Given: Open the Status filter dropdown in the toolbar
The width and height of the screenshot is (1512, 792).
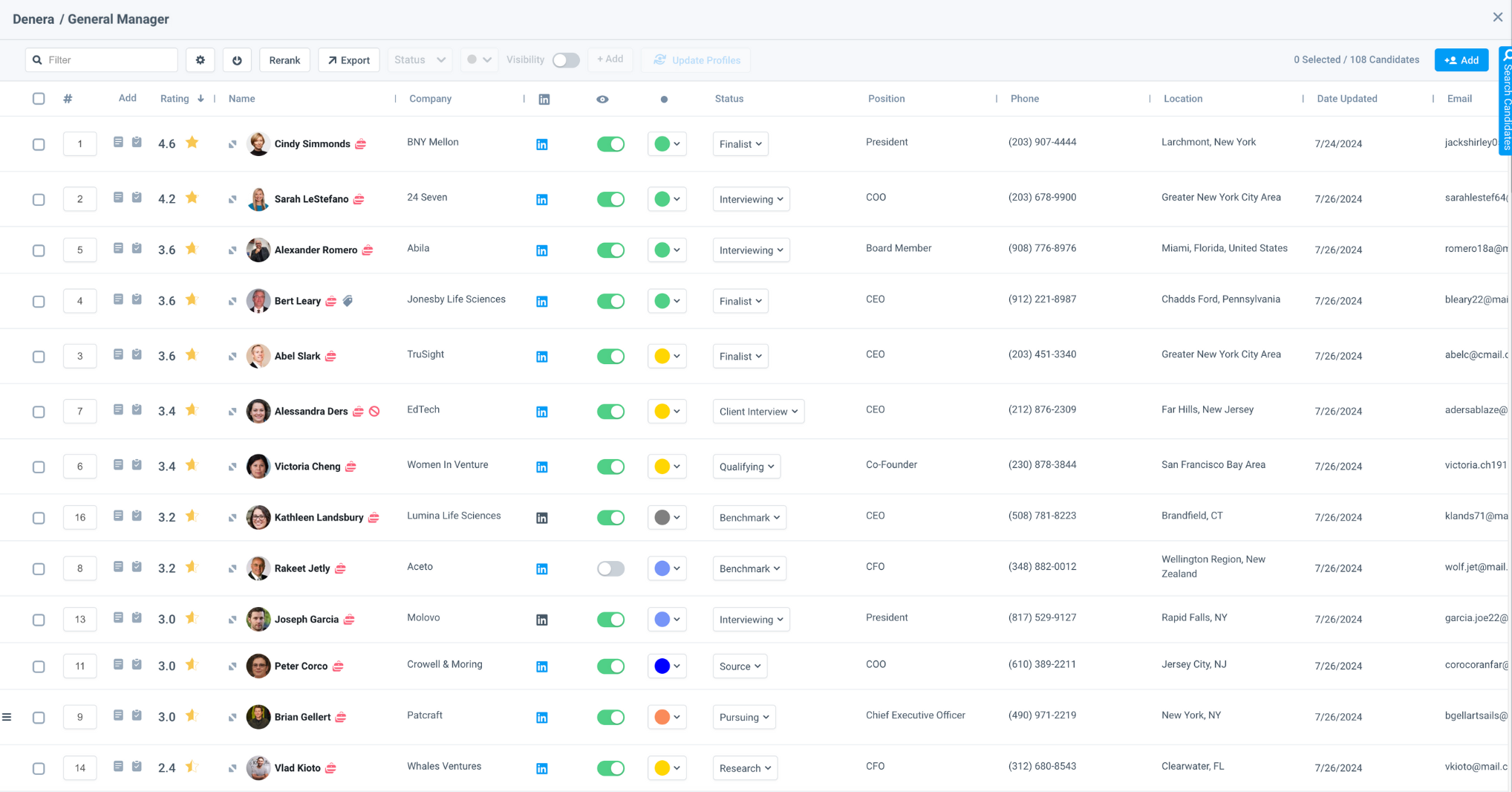Looking at the screenshot, I should 419,59.
